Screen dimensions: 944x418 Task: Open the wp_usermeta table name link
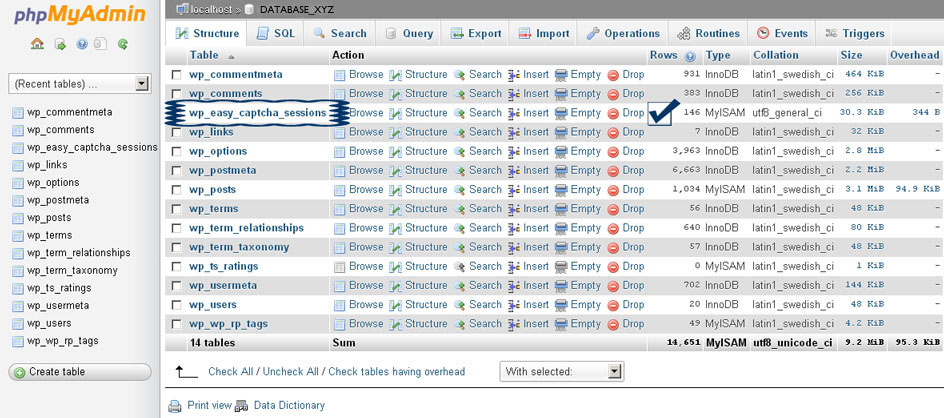coord(223,285)
